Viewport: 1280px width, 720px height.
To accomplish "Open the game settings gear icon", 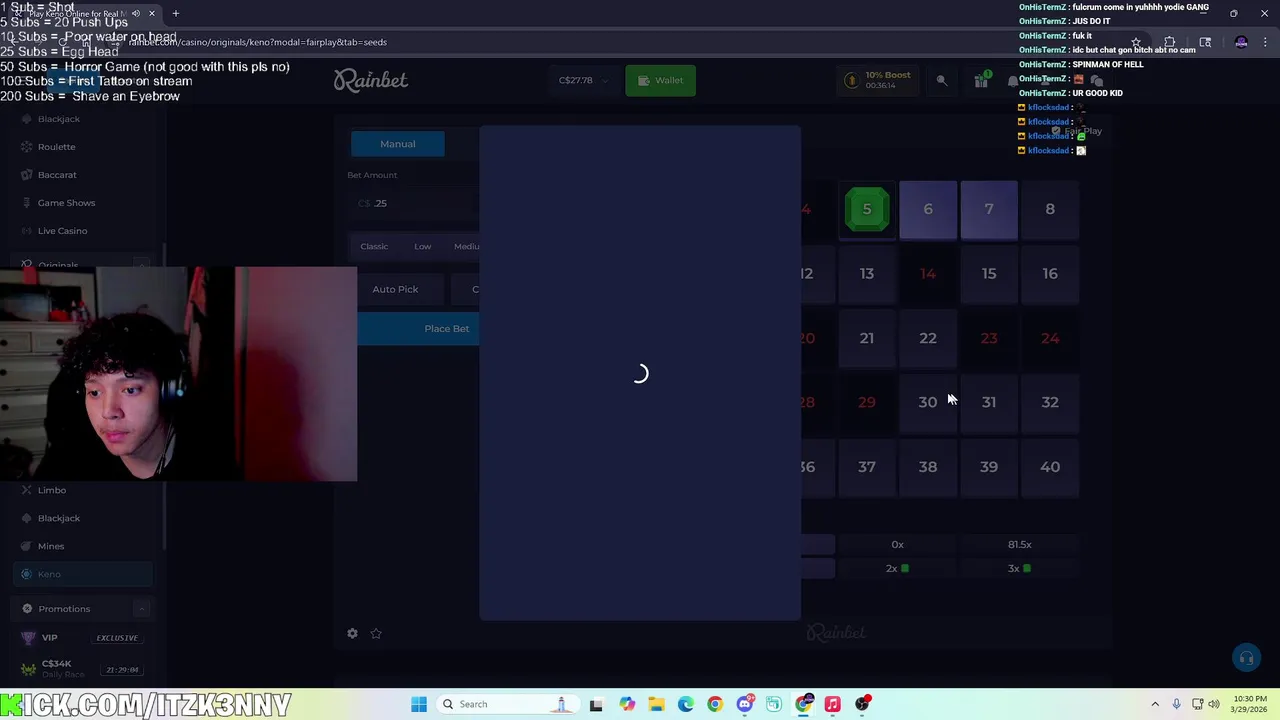I will [x=352, y=633].
